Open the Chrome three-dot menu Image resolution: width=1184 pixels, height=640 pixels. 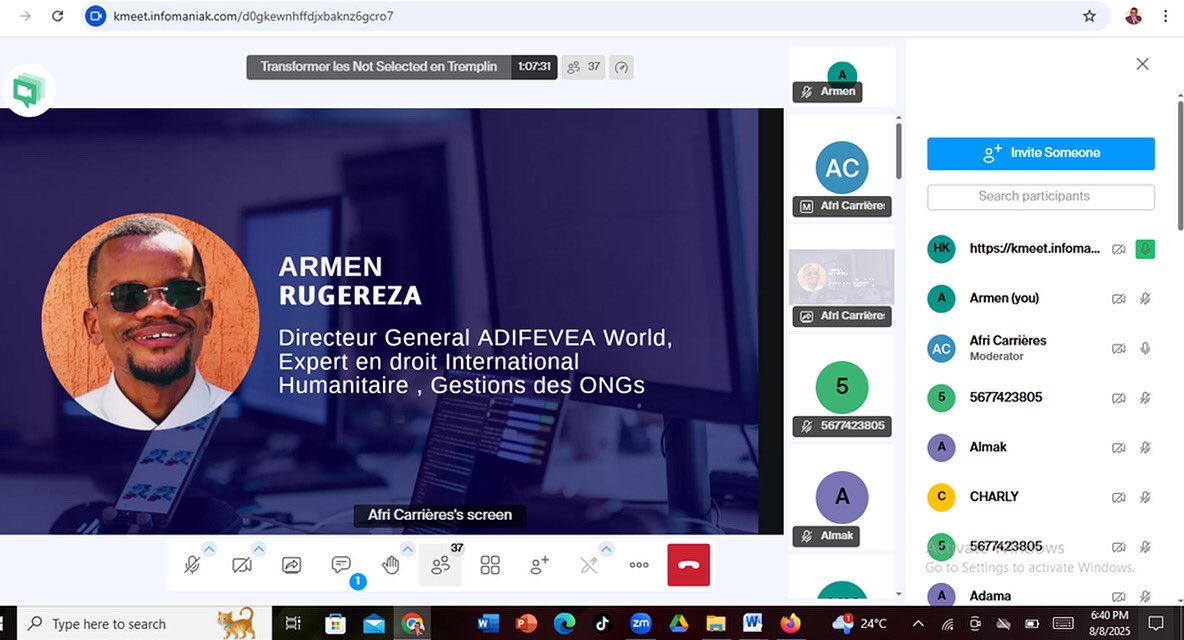coord(1165,16)
